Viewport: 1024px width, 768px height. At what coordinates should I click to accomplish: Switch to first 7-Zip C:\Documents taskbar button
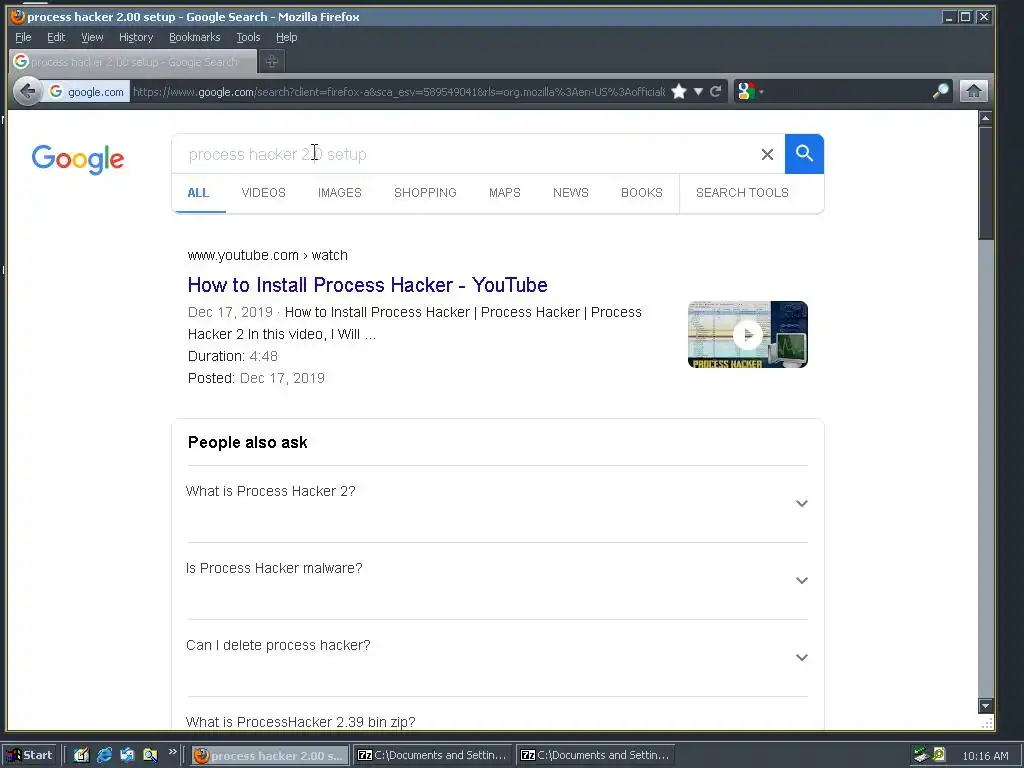click(x=433, y=755)
